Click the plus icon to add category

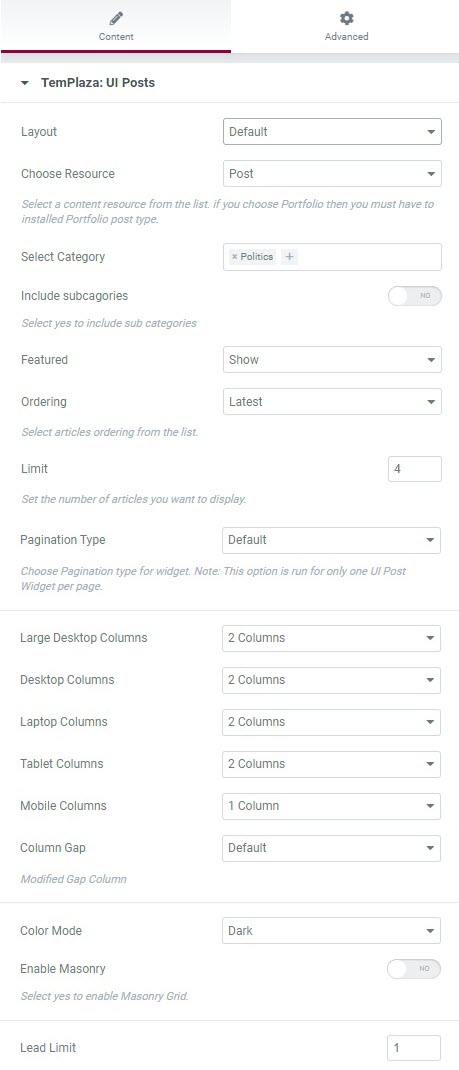(x=289, y=257)
